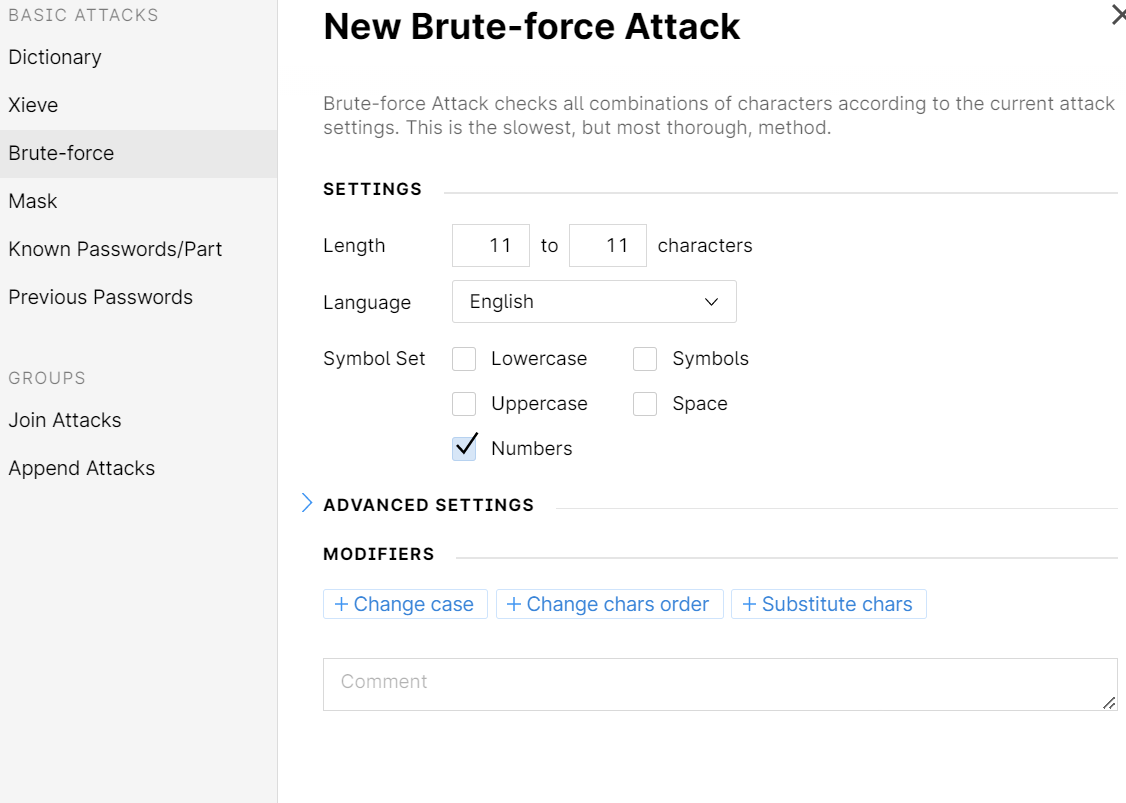Uncheck the Numbers checkbox
The height and width of the screenshot is (803, 1126).
[x=464, y=448]
